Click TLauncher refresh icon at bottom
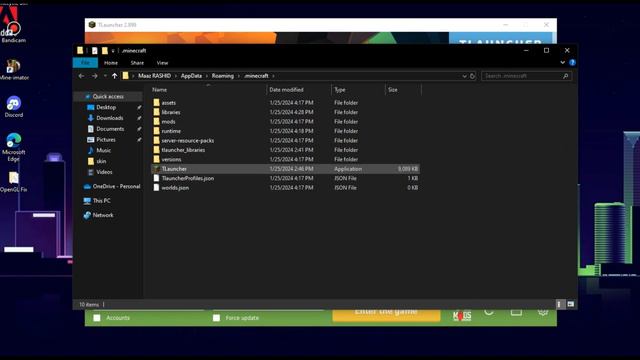This screenshot has height=360, width=640. pos(489,312)
